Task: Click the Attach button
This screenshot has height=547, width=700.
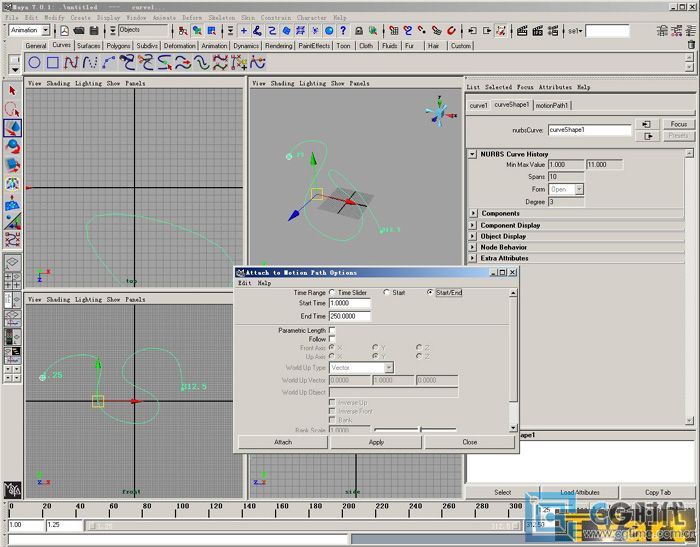Action: [283, 442]
